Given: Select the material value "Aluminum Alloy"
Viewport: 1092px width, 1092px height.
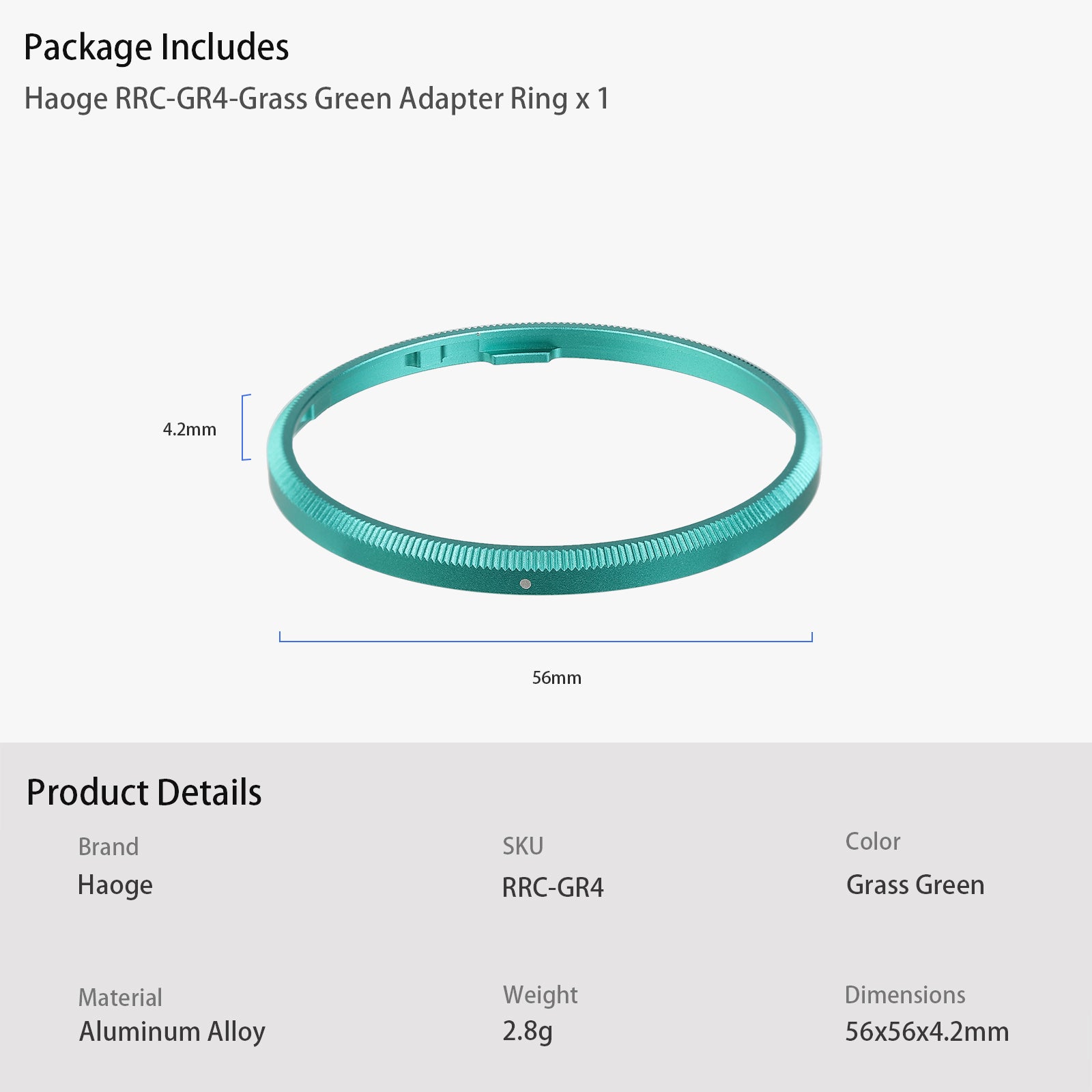Looking at the screenshot, I should (x=172, y=1031).
